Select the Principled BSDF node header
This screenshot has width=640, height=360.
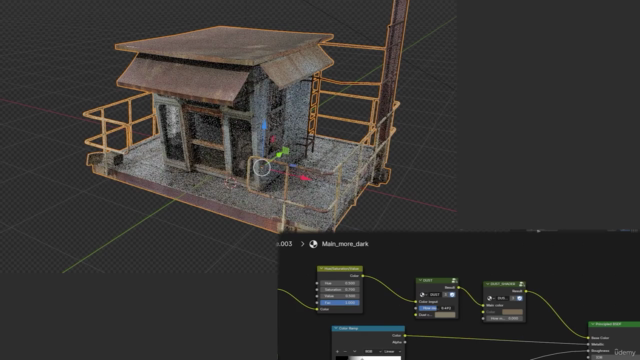(x=614, y=324)
